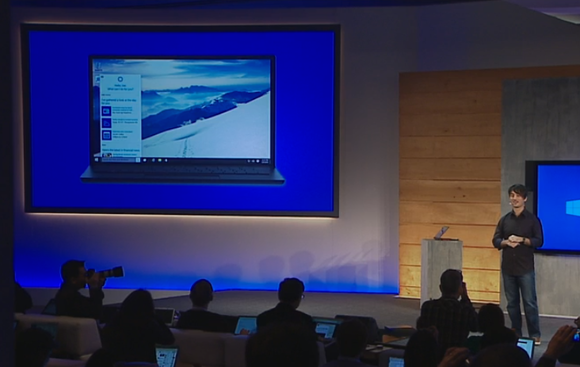Open the second daily card's folder-like icon
580x367 pixels.
pyautogui.click(x=107, y=123)
